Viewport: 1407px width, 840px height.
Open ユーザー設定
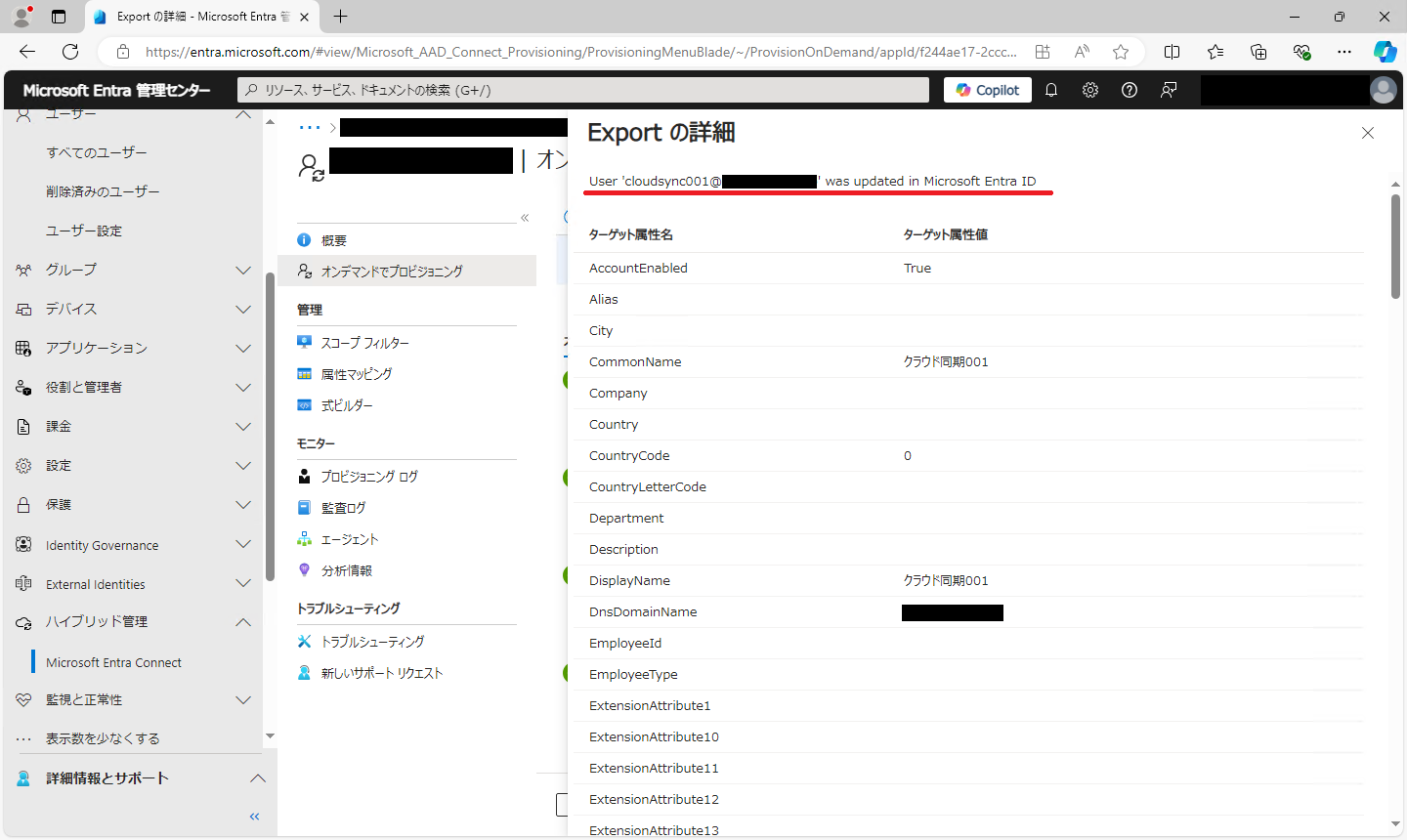(84, 231)
